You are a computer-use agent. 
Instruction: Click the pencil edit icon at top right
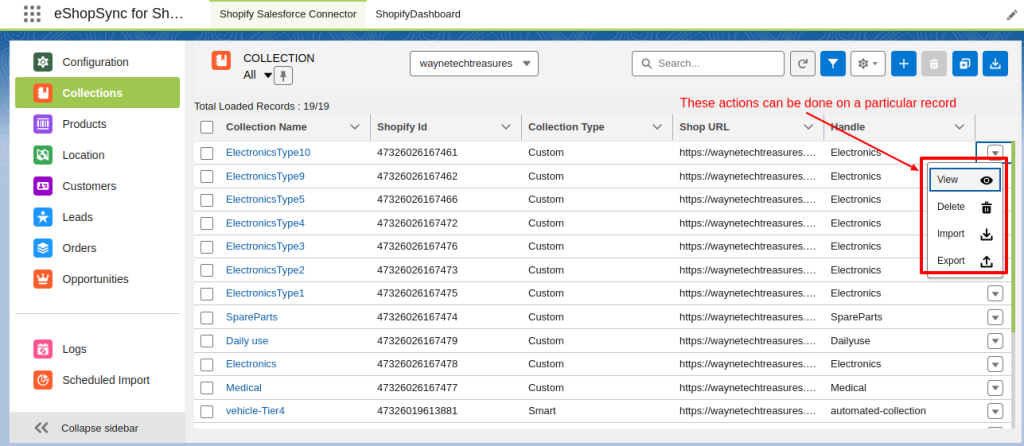tap(1012, 14)
